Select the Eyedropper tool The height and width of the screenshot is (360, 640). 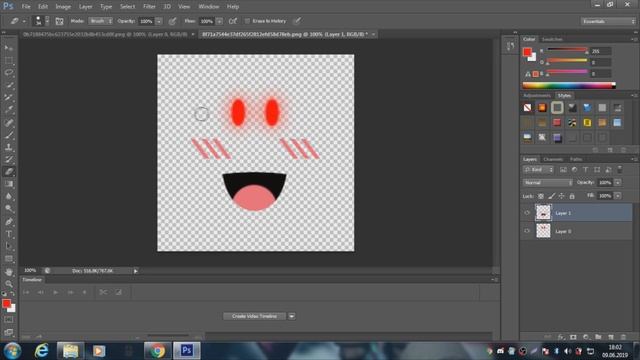pyautogui.click(x=9, y=109)
